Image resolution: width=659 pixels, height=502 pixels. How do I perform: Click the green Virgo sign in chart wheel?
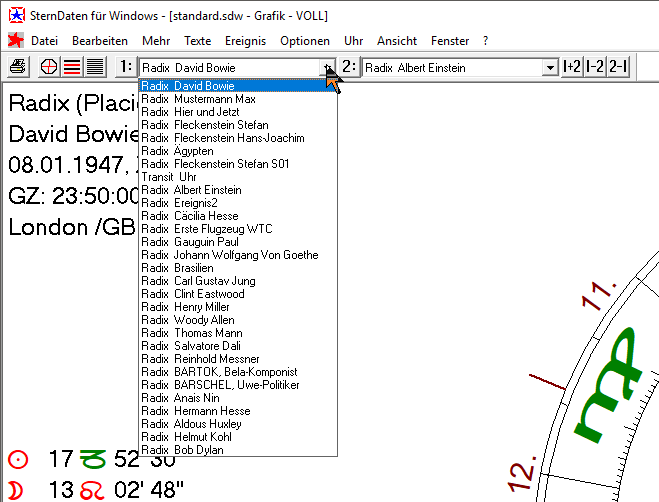pyautogui.click(x=607, y=386)
